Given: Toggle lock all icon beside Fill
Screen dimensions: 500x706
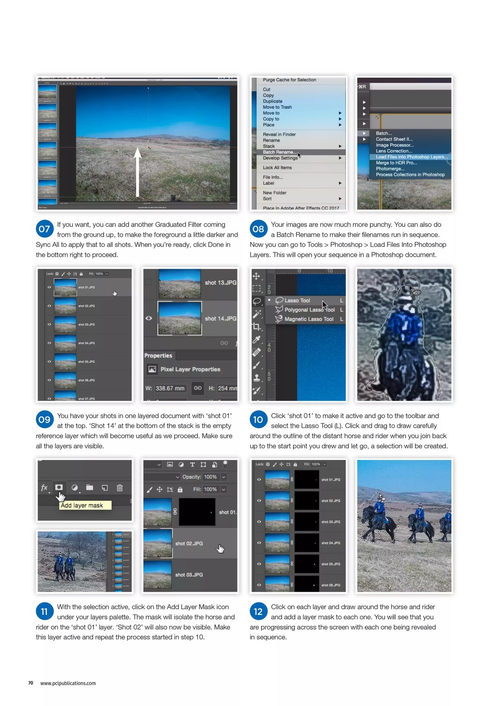Looking at the screenshot, I should (180, 489).
